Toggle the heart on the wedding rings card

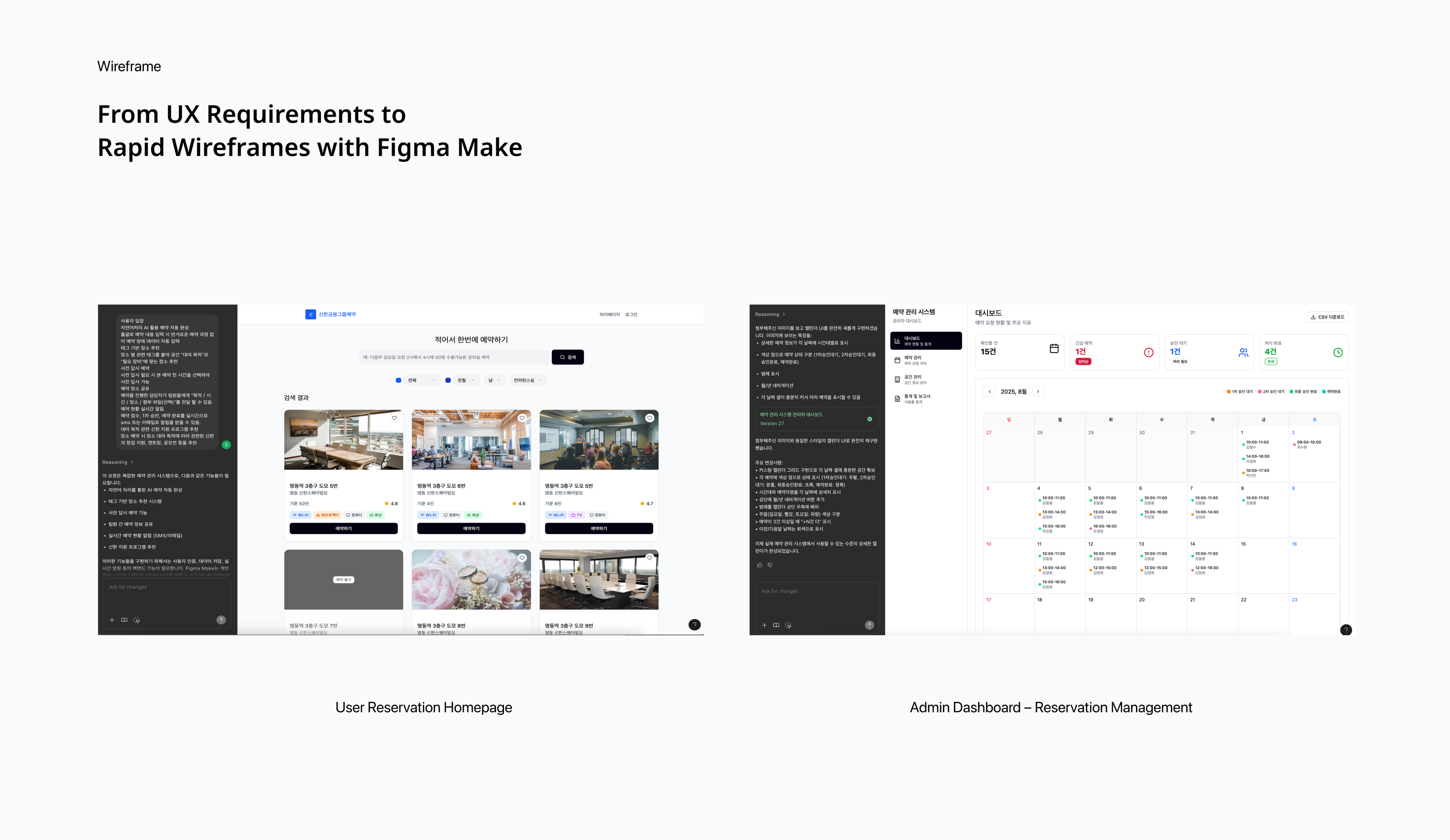(522, 558)
